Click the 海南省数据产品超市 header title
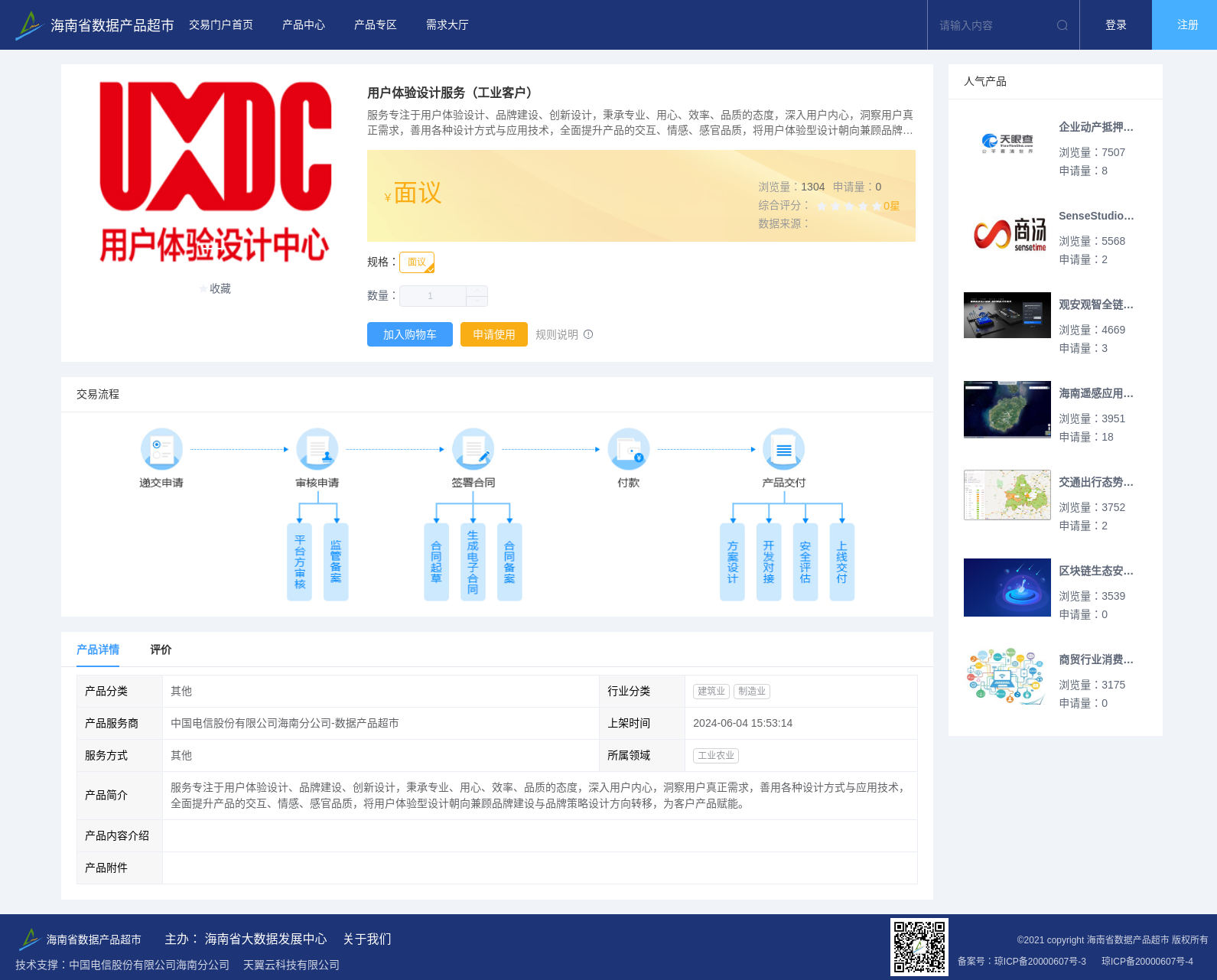Viewport: 1217px width, 980px height. [x=112, y=25]
